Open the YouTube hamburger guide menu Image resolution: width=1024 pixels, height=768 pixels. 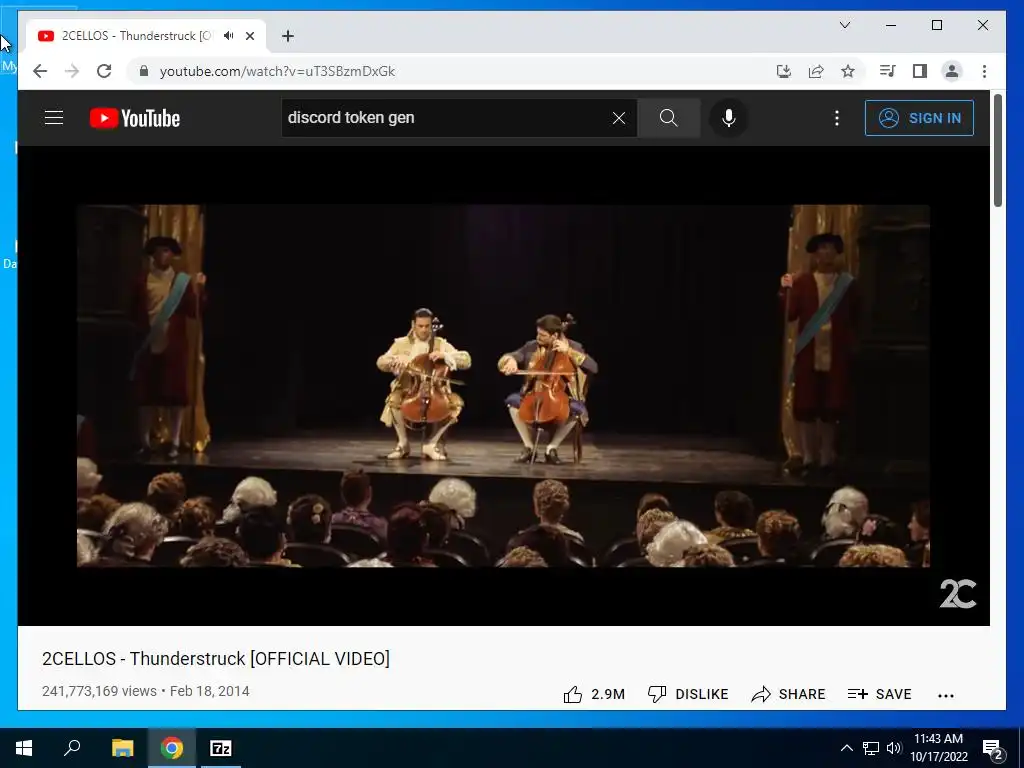point(54,118)
